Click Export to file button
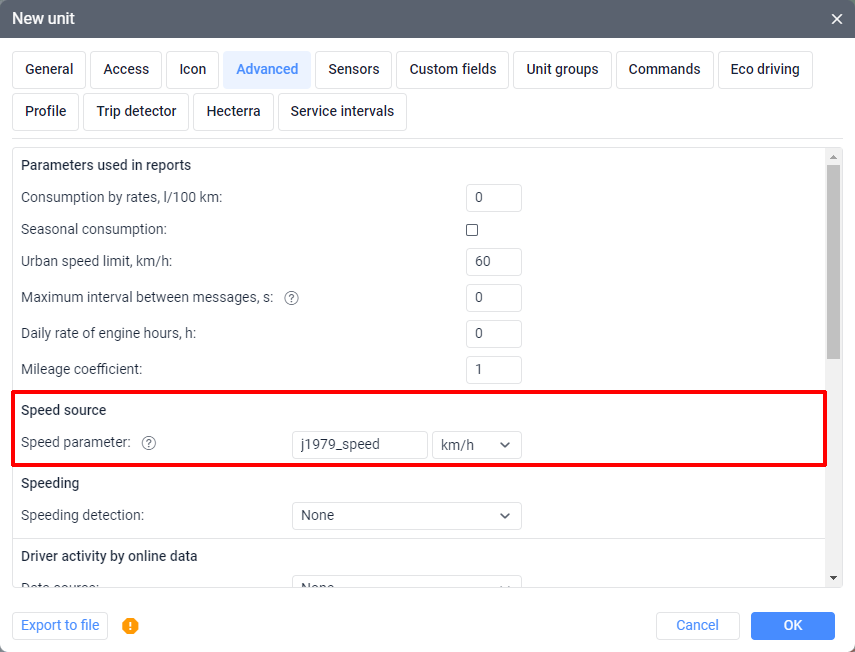 tap(60, 626)
